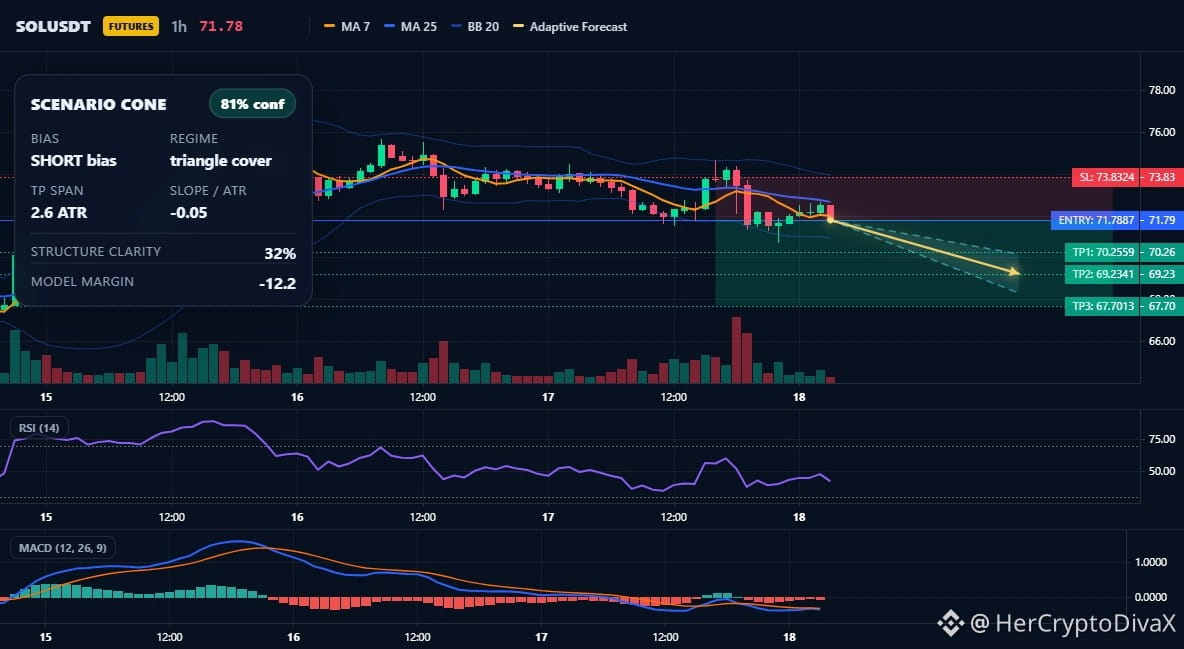Click the triangle cover regime value

220,160
